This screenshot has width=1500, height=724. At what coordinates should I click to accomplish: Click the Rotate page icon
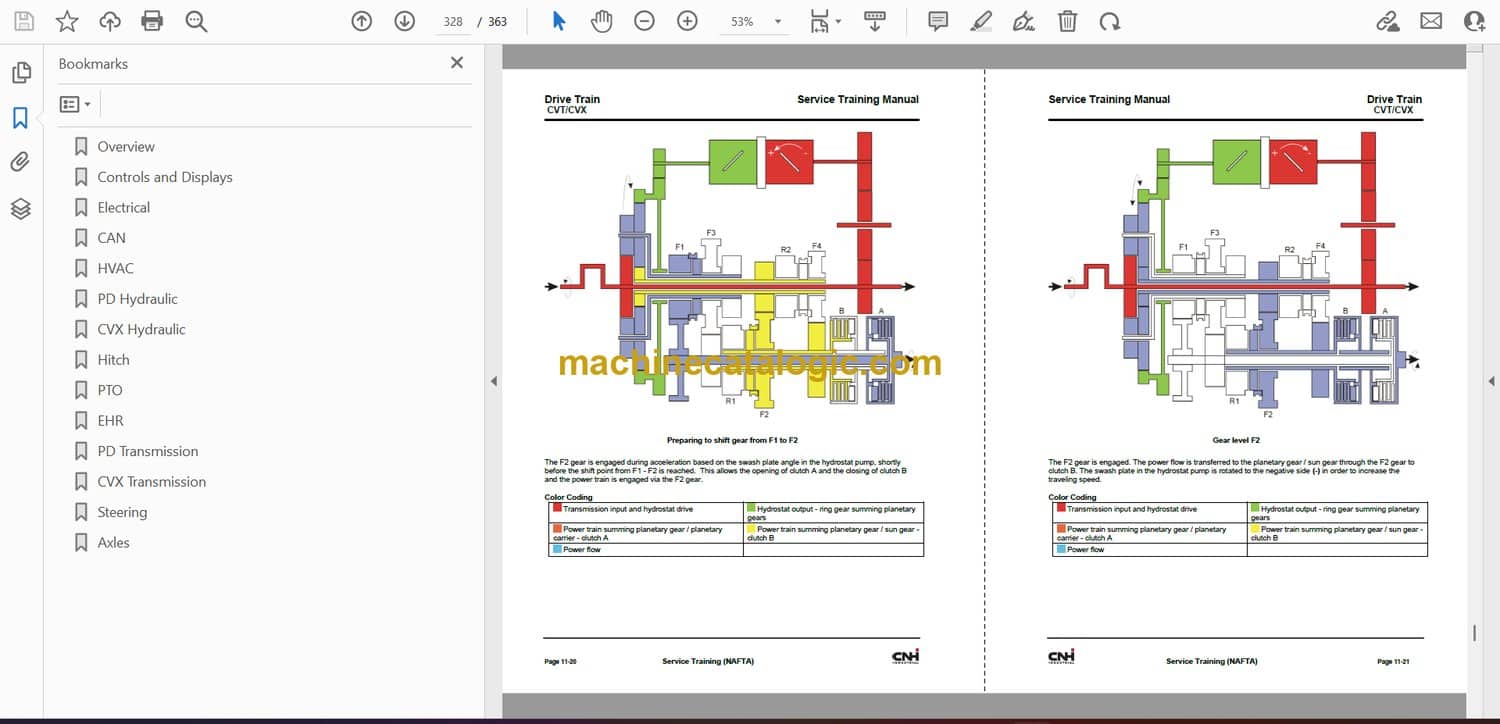click(1109, 21)
